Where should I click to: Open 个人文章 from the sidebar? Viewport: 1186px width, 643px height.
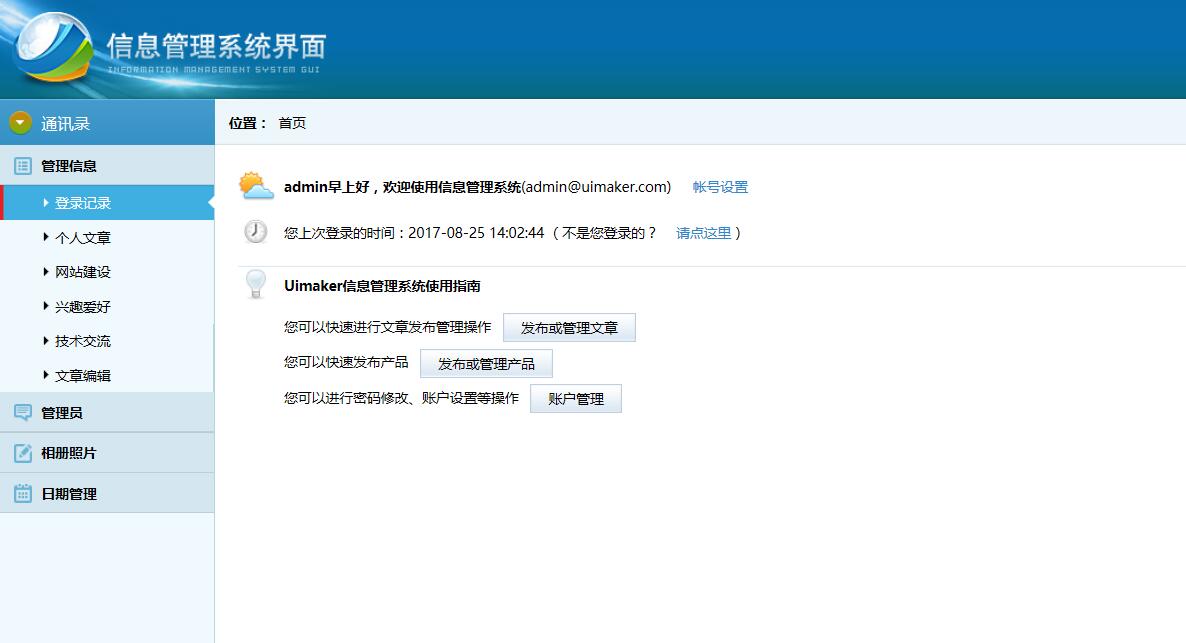pyautogui.click(x=83, y=238)
